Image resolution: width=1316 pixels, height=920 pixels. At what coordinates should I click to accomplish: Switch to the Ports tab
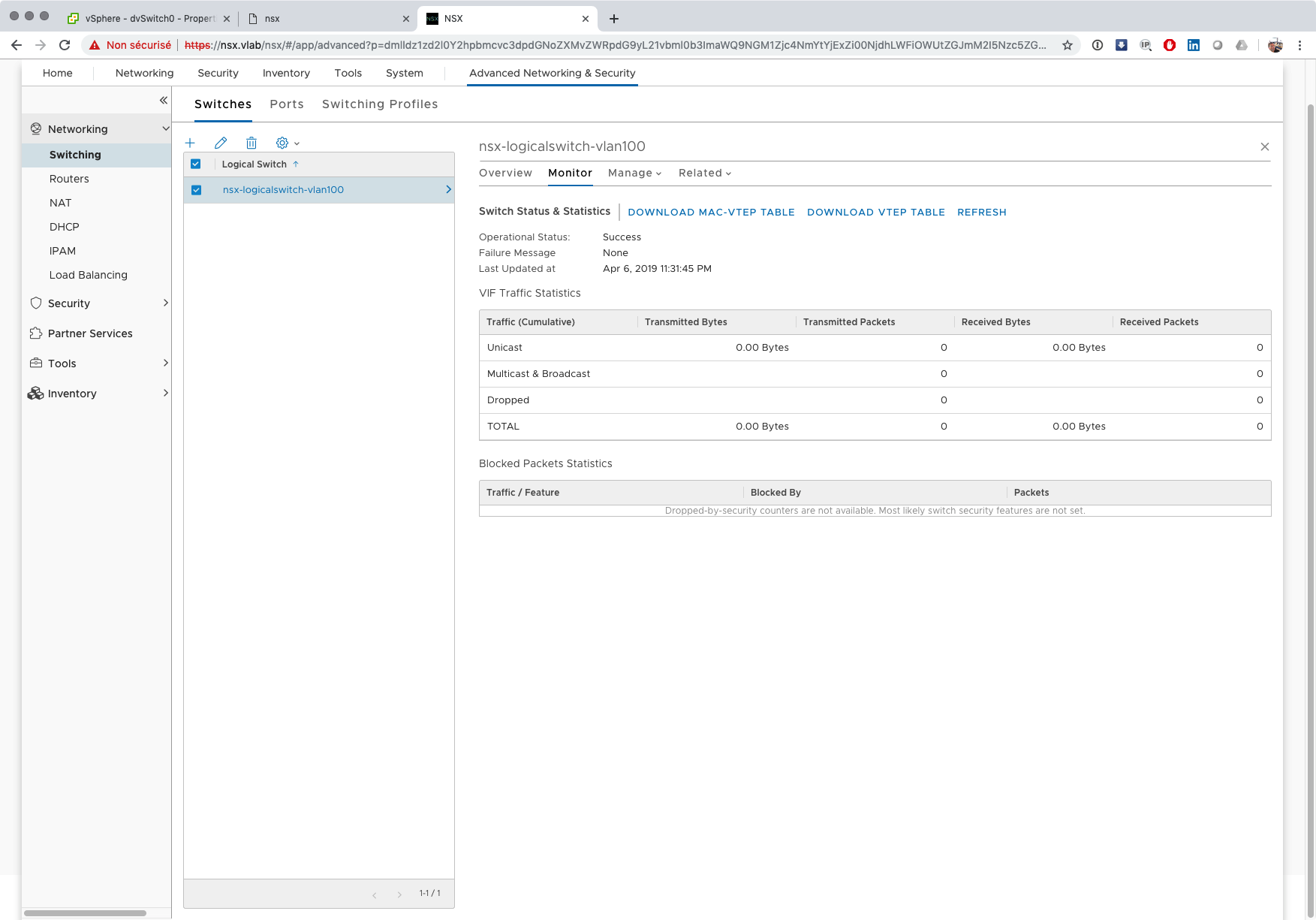click(x=287, y=104)
